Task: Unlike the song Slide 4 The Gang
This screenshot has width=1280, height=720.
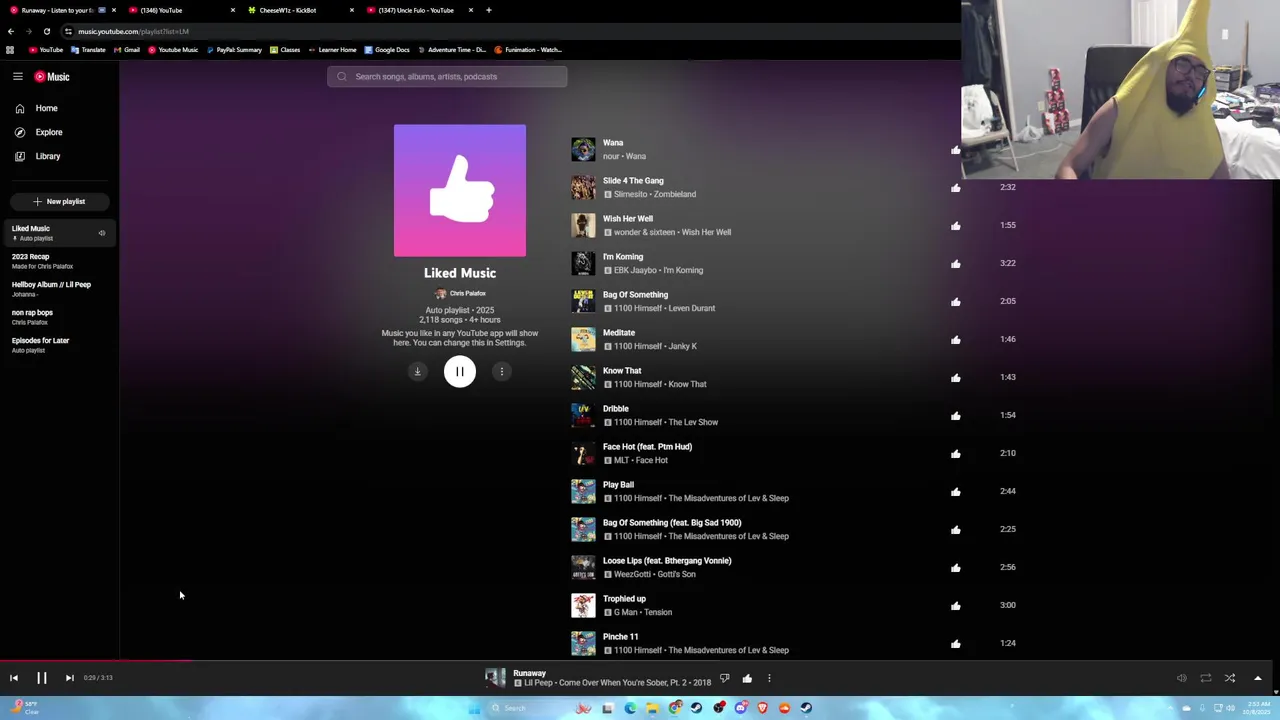Action: 956,188
